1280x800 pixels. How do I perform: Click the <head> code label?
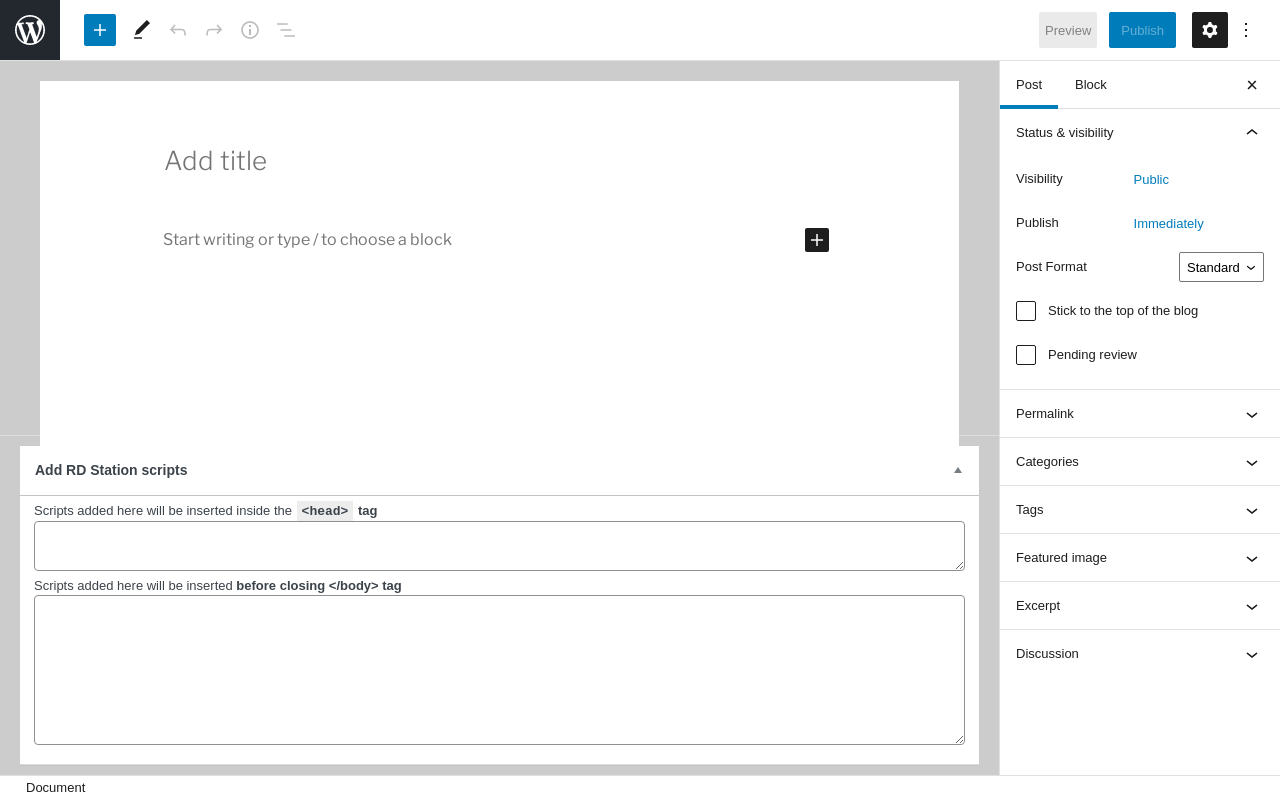click(x=325, y=511)
